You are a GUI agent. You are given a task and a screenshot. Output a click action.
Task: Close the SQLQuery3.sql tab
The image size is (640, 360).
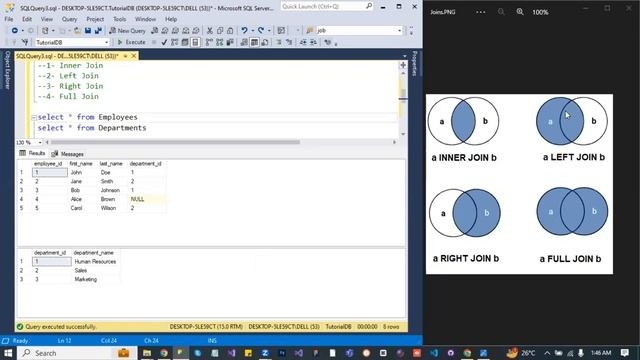coord(133,56)
